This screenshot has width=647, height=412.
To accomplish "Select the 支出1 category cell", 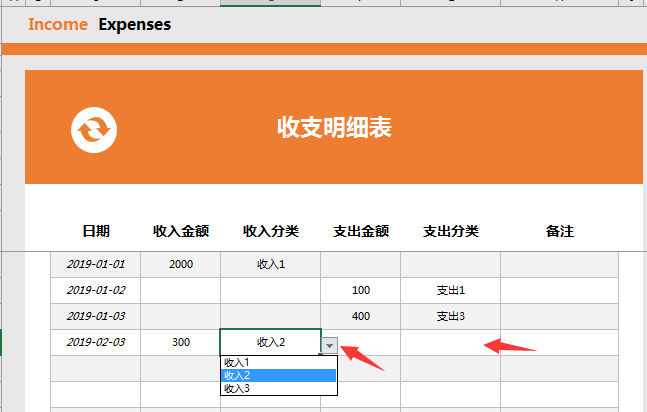I will point(451,290).
